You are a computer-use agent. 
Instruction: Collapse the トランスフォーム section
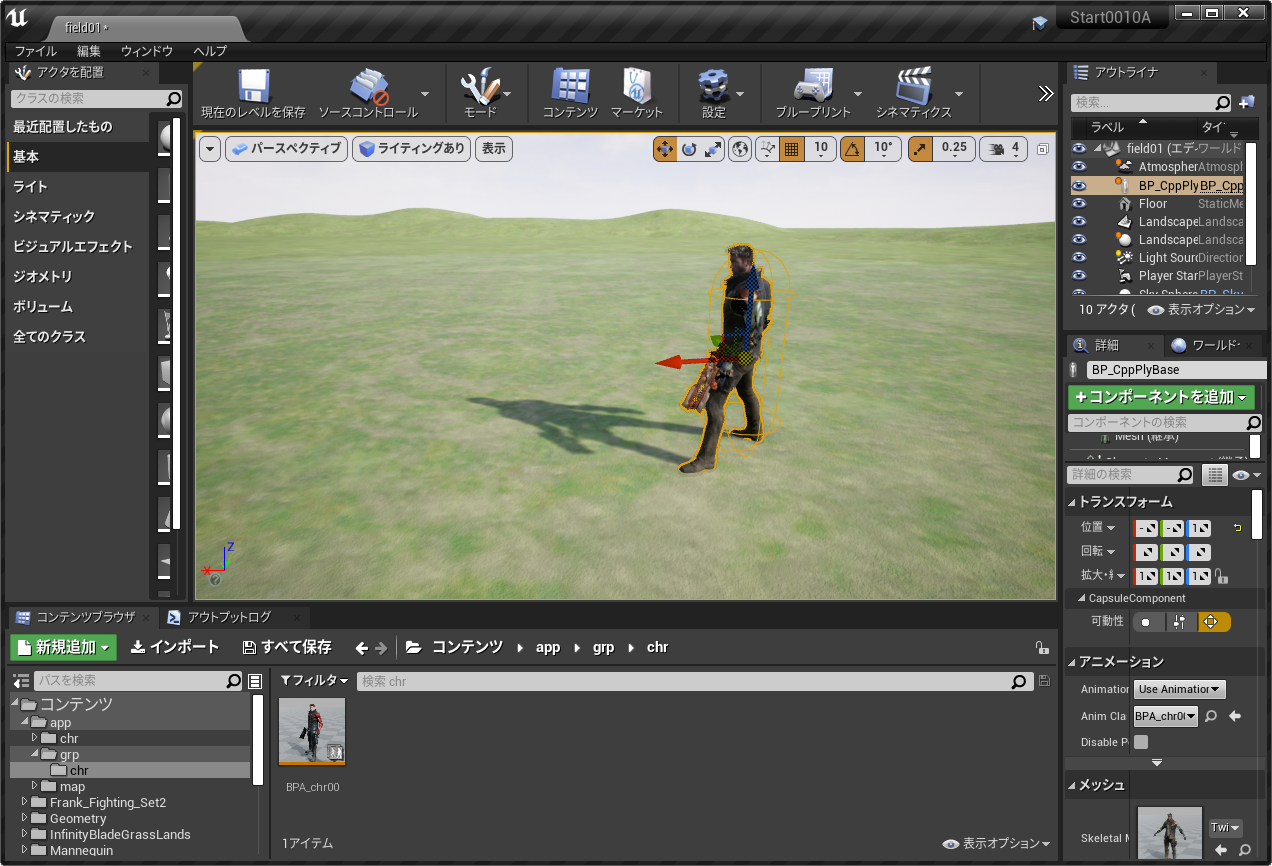click(1073, 502)
